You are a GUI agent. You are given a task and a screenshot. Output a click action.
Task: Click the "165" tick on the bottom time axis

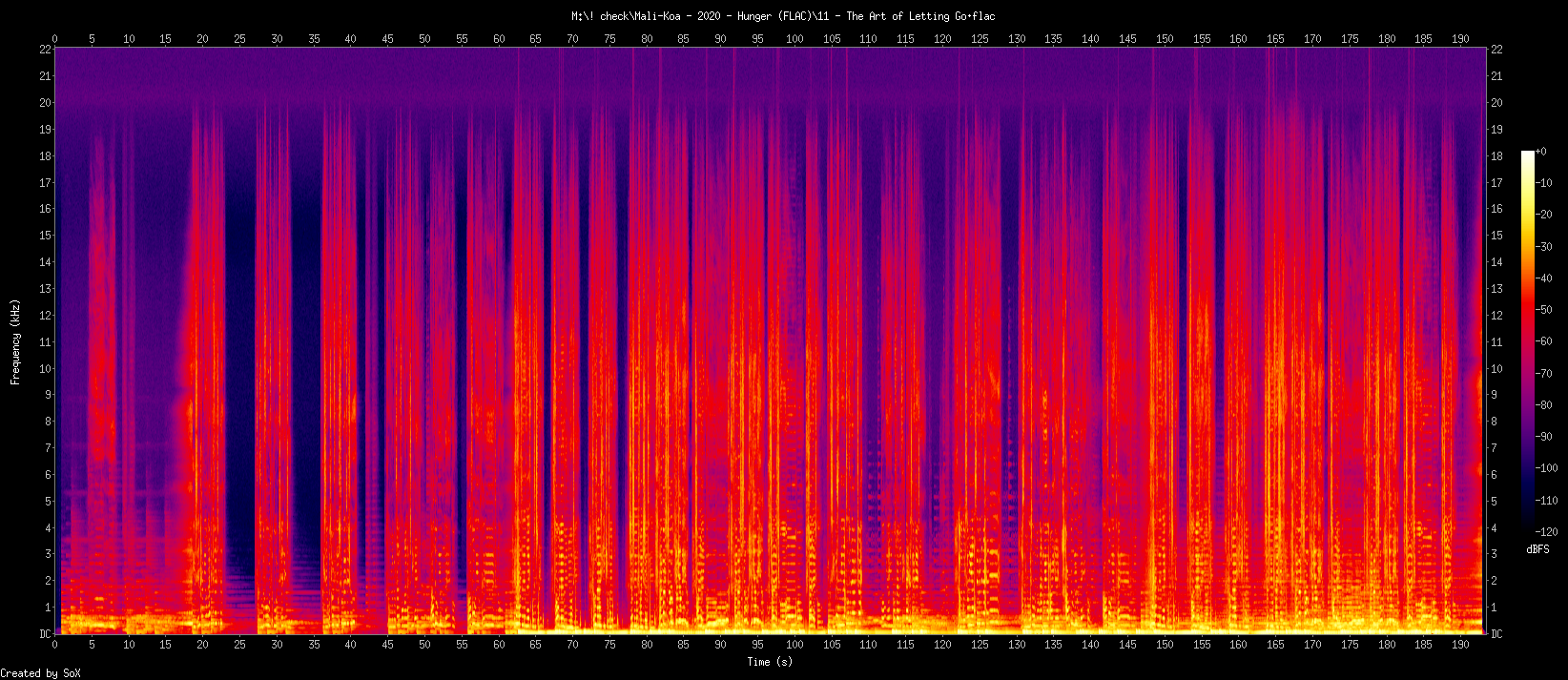point(1275,645)
